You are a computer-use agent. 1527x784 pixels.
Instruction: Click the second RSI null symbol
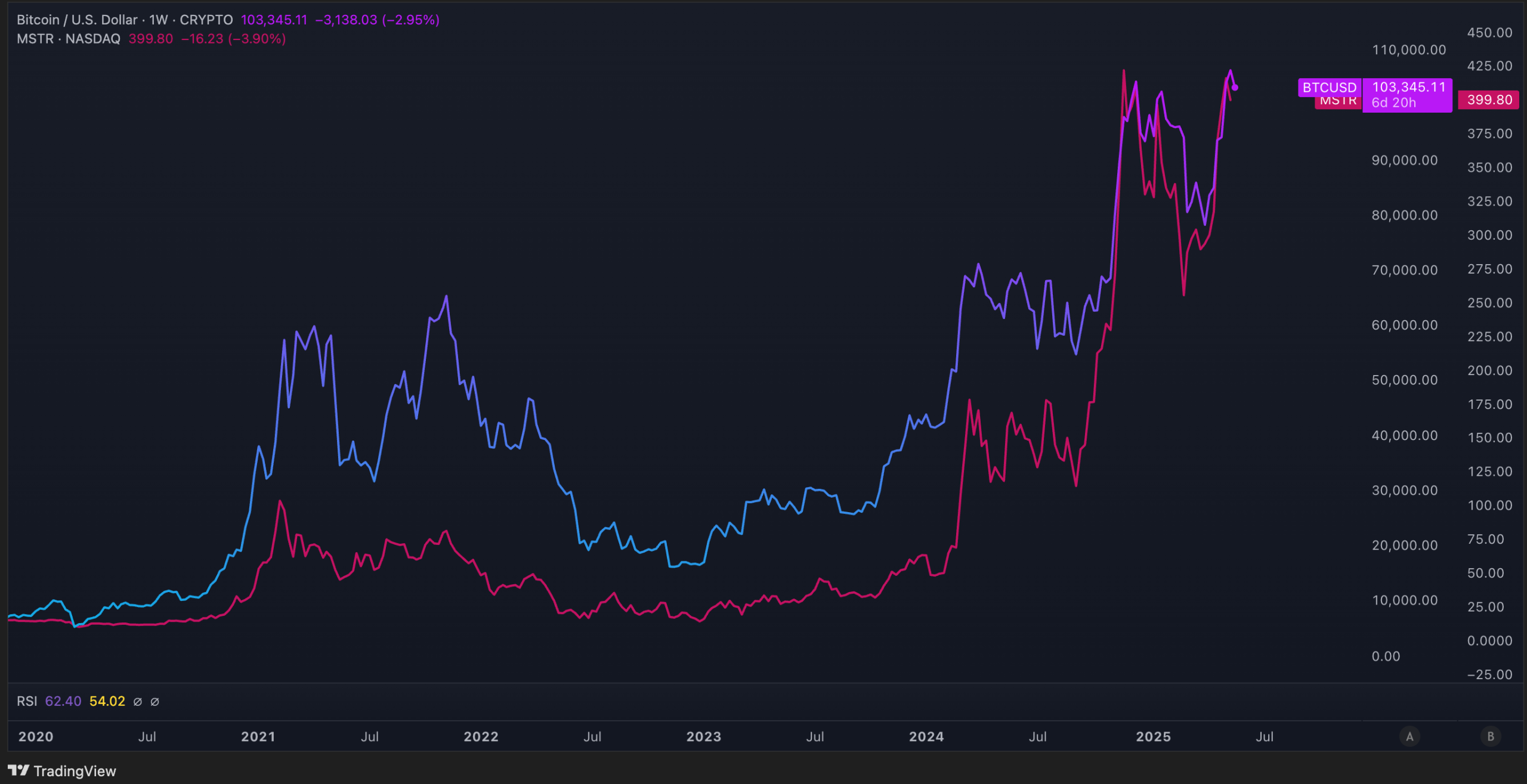coord(154,702)
